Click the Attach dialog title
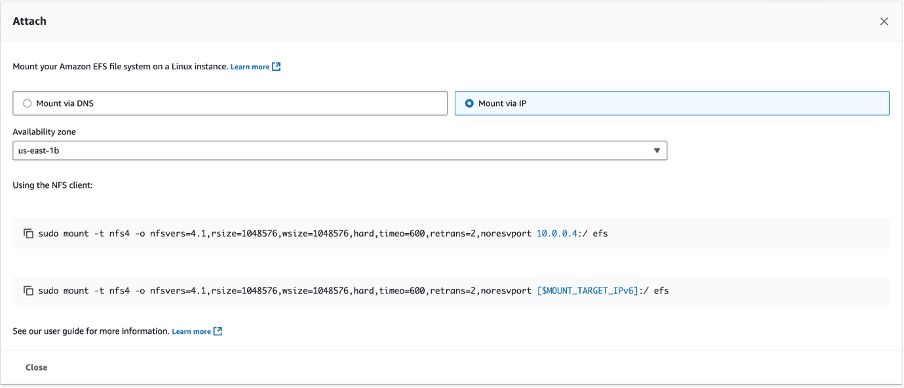Screen dimensions: 904x388 click(x=29, y=21)
